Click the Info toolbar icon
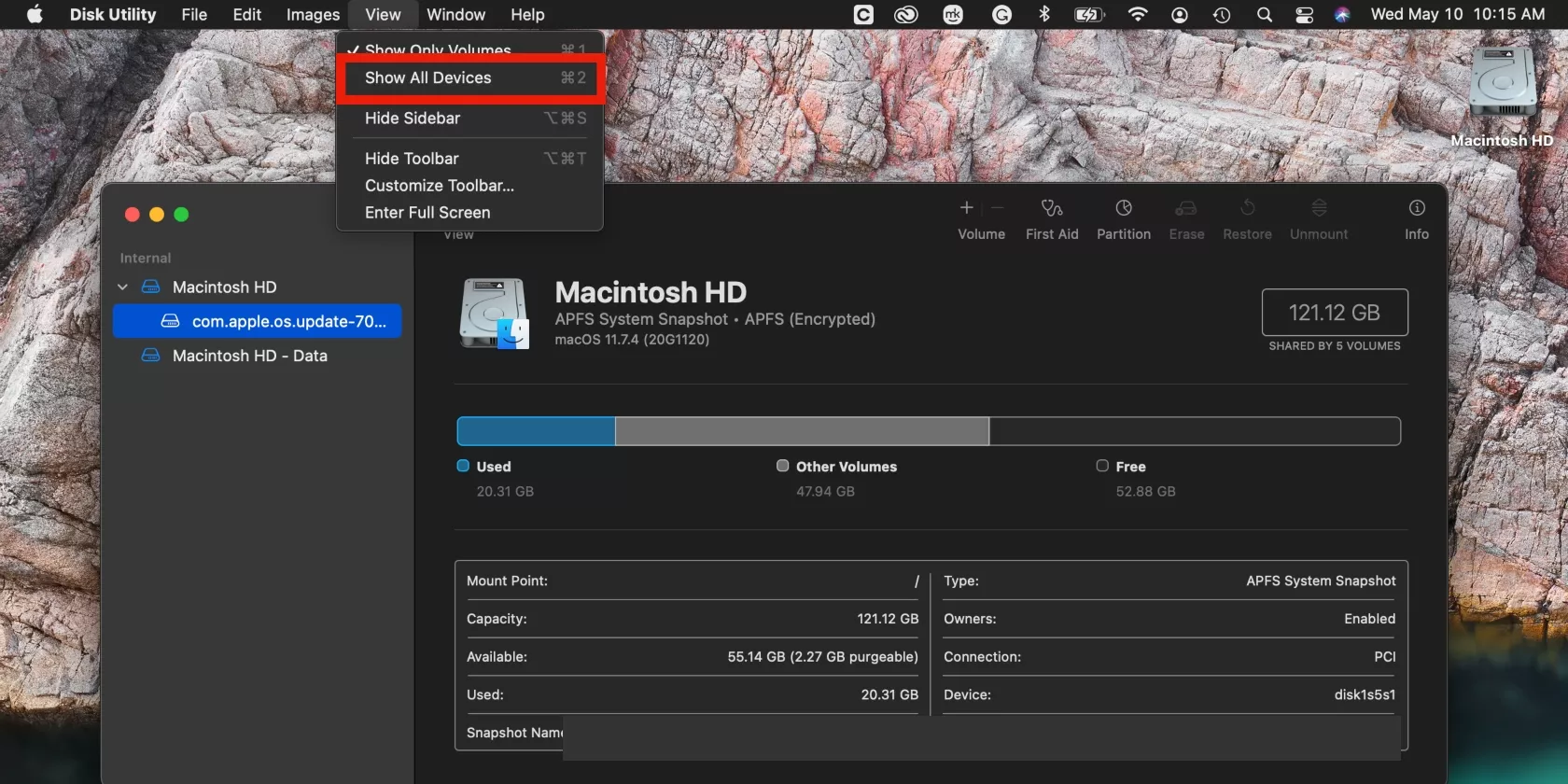The width and height of the screenshot is (1568, 784). [x=1416, y=208]
